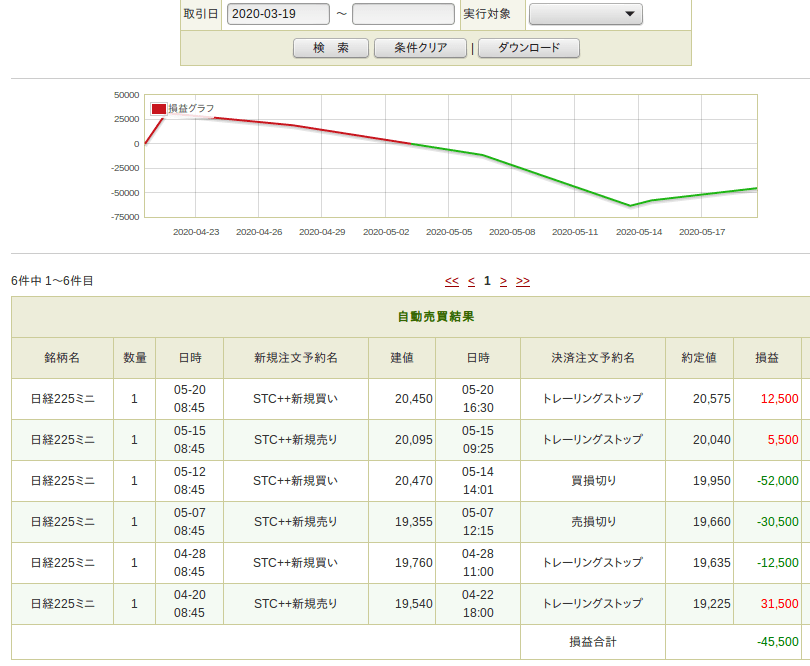The width and height of the screenshot is (810, 666).
Task: Open the 実行対象 dropdown
Action: (585, 14)
